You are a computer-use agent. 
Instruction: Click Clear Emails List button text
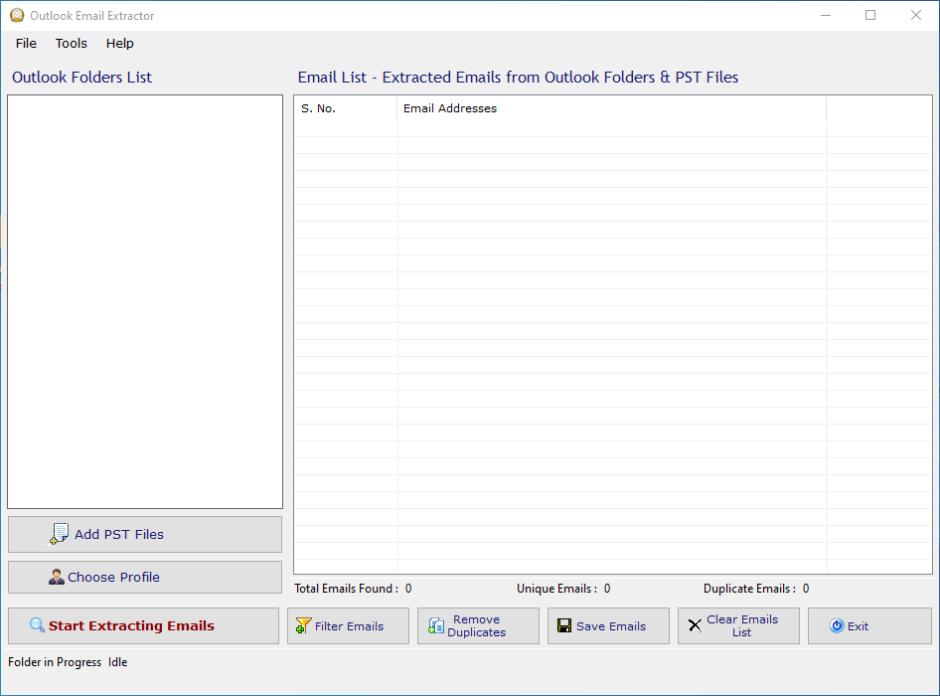coord(742,626)
